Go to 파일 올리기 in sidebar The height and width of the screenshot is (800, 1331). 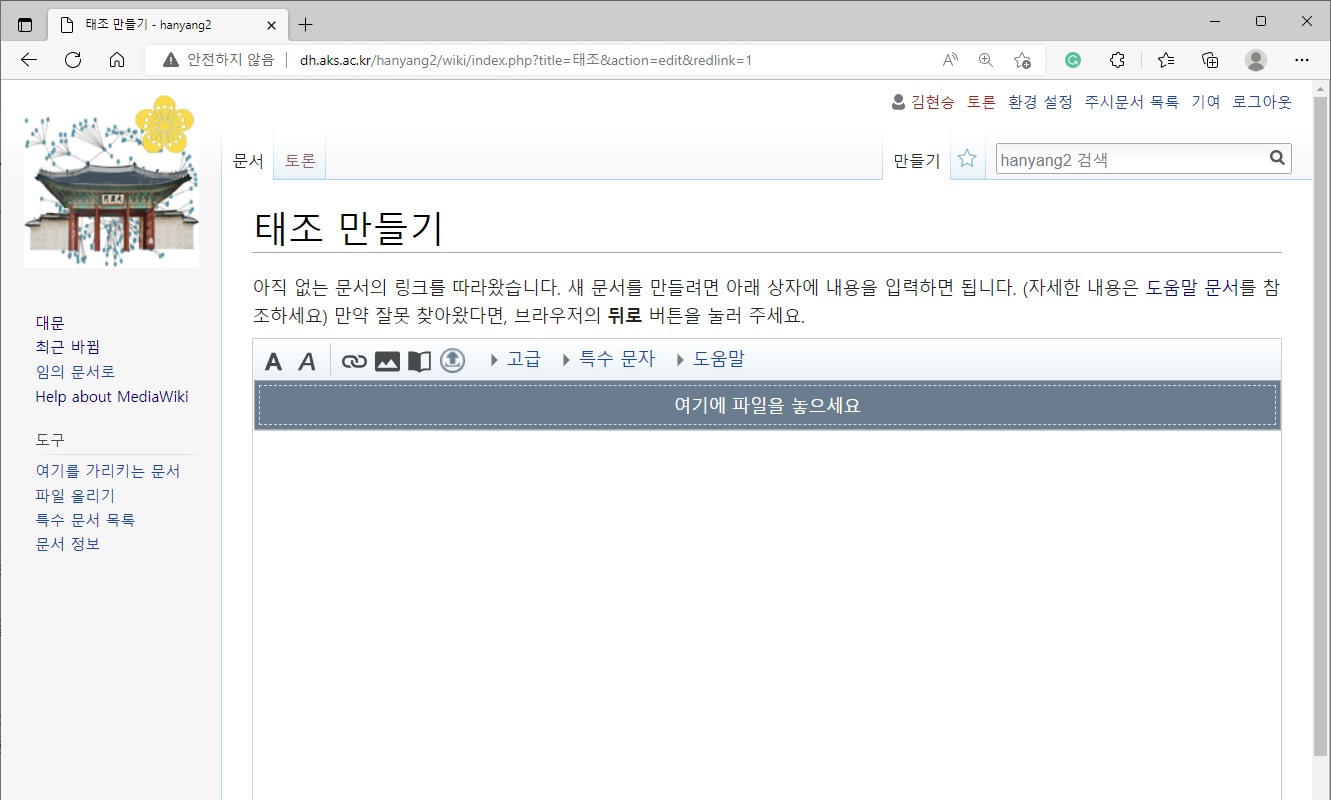[x=75, y=495]
